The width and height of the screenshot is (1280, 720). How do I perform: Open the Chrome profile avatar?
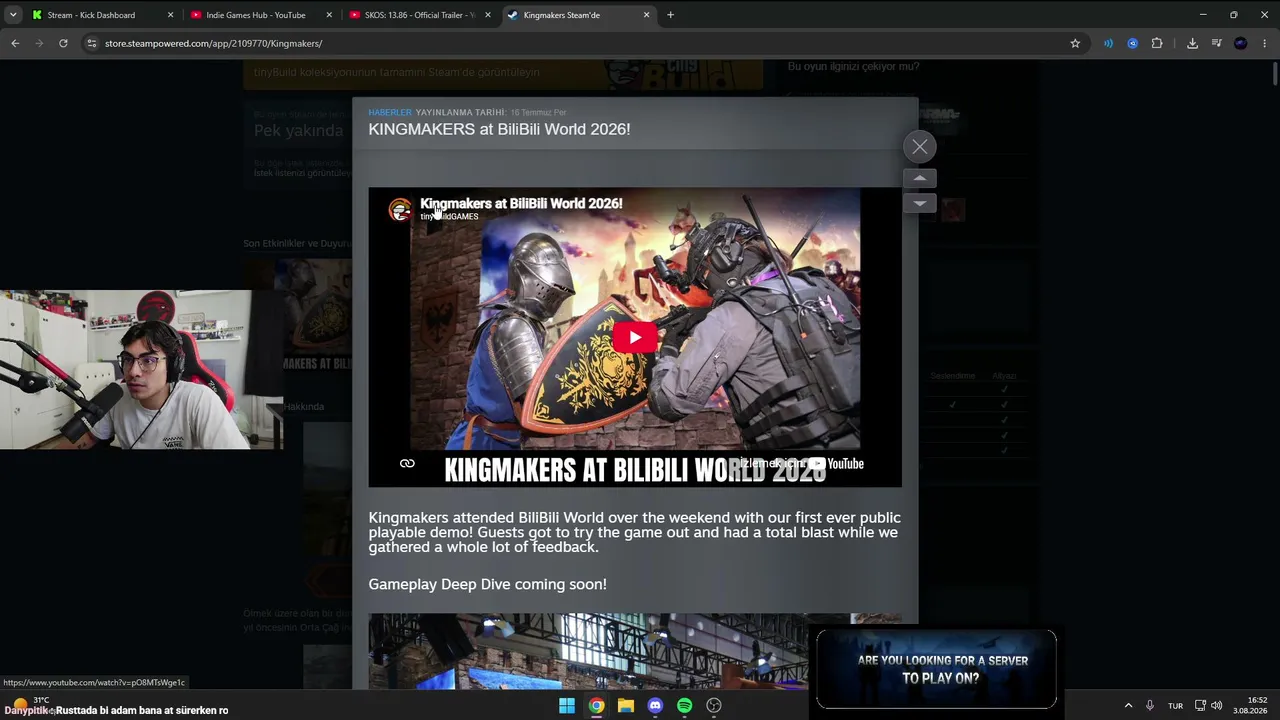[1241, 43]
